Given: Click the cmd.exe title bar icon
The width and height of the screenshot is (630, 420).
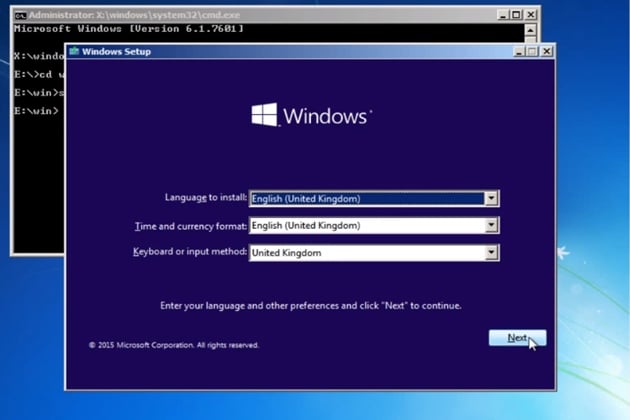Looking at the screenshot, I should coord(20,15).
